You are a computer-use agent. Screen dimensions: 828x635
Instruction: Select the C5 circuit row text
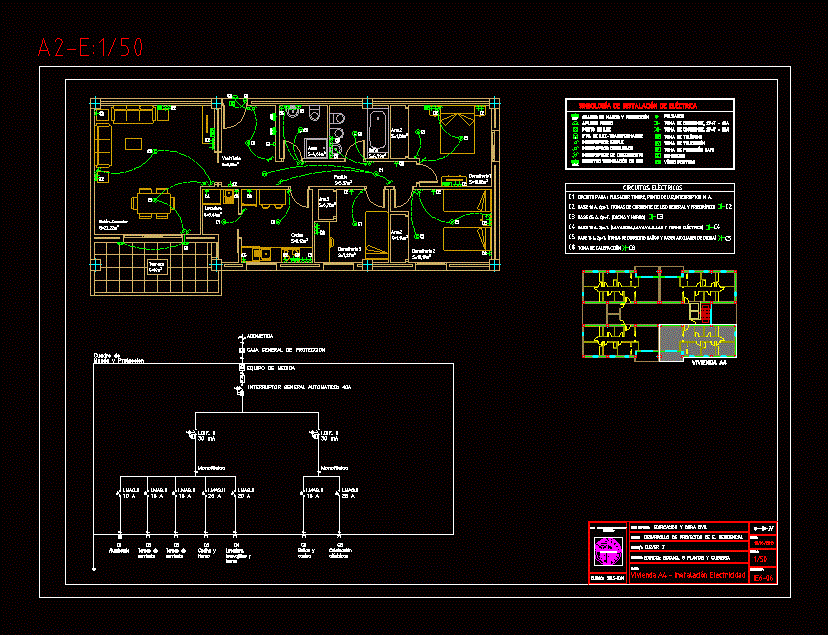(642, 238)
